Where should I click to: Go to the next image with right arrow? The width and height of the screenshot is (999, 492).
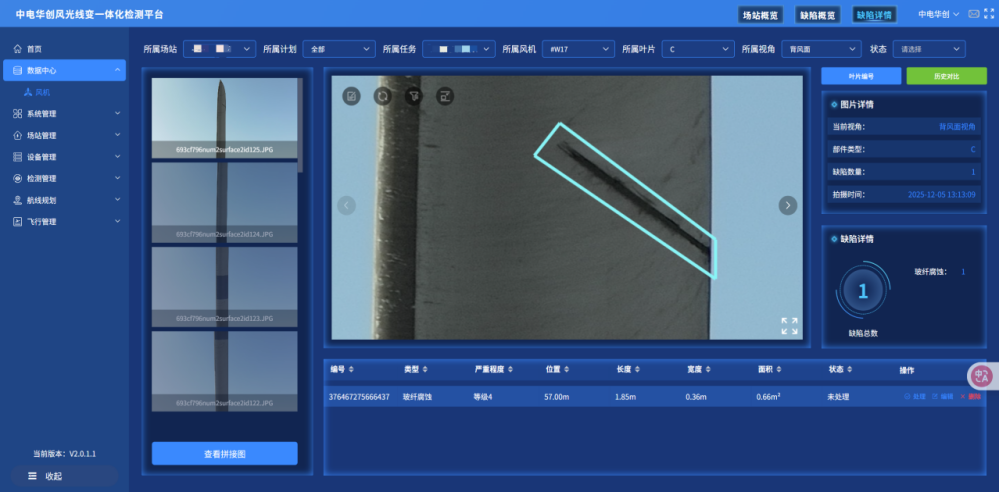[x=788, y=205]
